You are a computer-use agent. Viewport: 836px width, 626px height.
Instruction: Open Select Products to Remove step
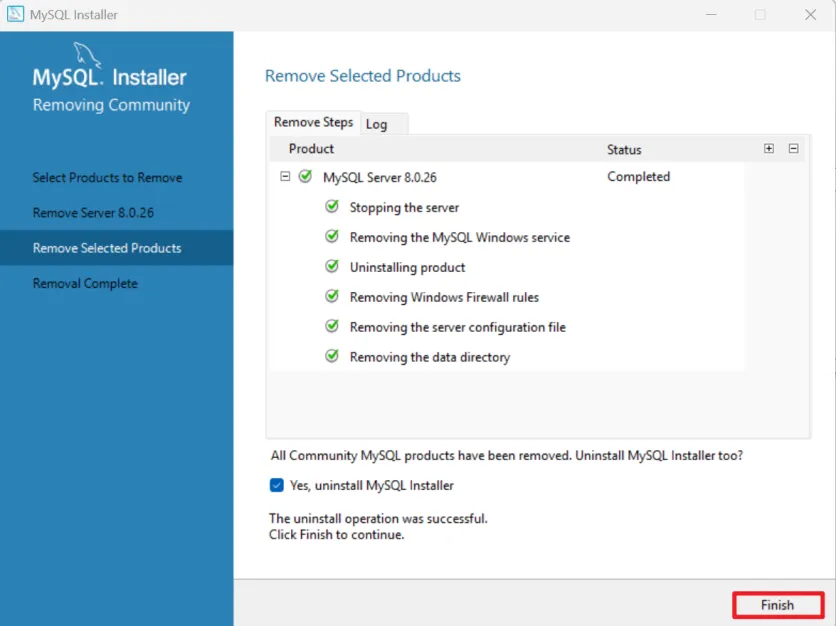pos(107,178)
